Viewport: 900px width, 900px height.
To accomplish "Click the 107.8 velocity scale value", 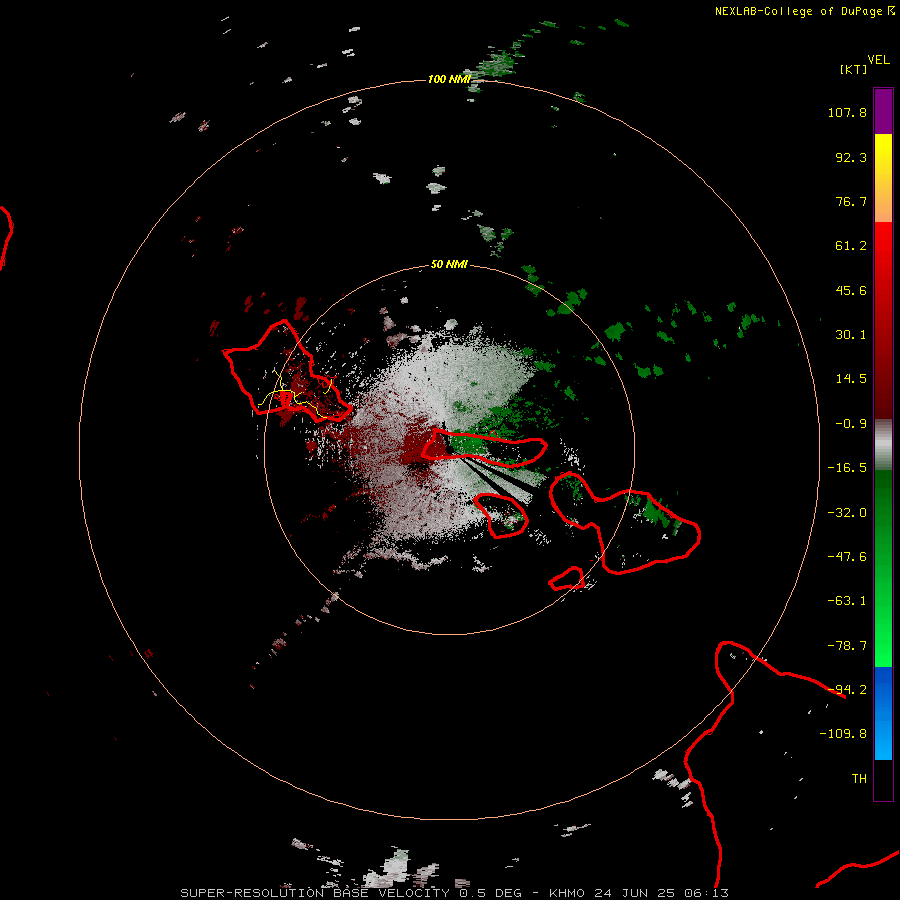I will click(x=847, y=112).
